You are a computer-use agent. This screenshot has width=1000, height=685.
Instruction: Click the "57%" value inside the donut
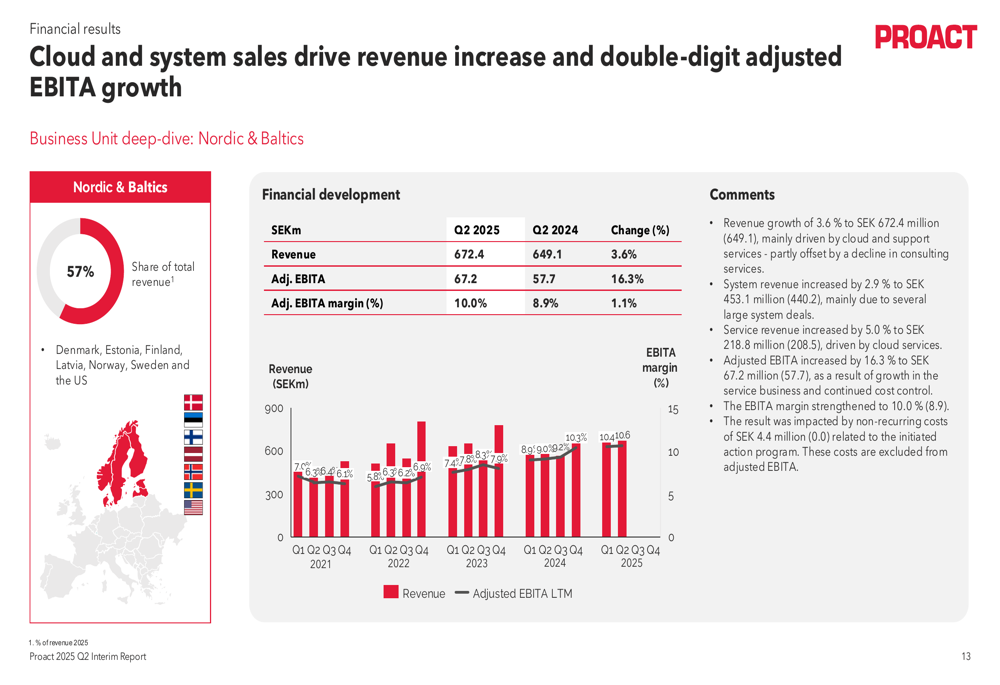(x=80, y=272)
